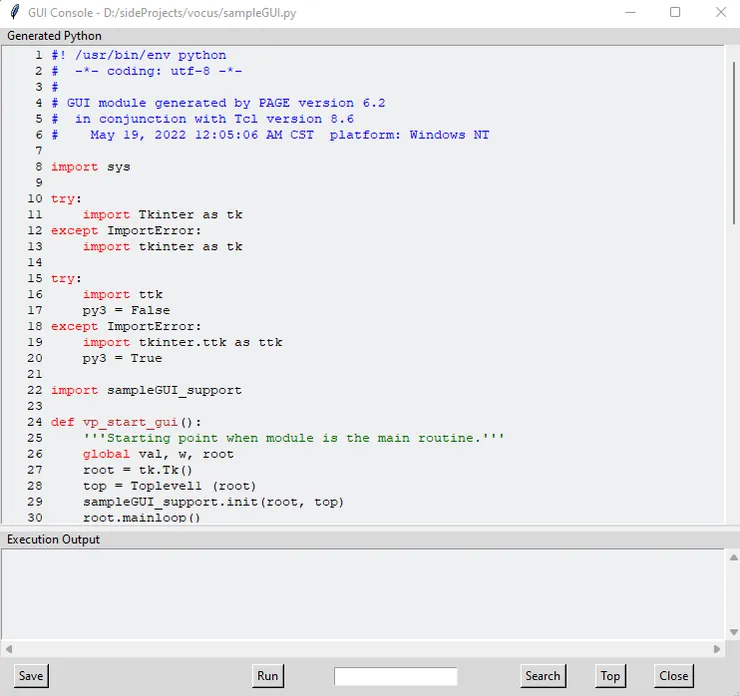Select the Generated Python panel label

click(54, 36)
